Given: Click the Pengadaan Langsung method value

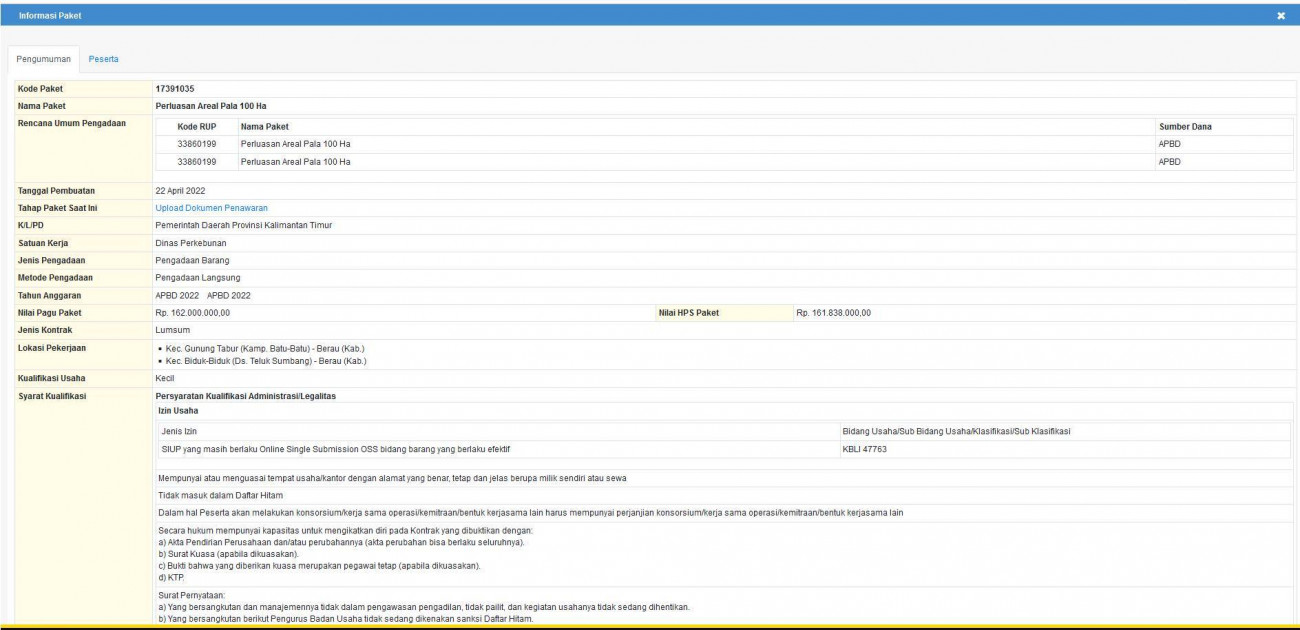Looking at the screenshot, I should coord(197,277).
